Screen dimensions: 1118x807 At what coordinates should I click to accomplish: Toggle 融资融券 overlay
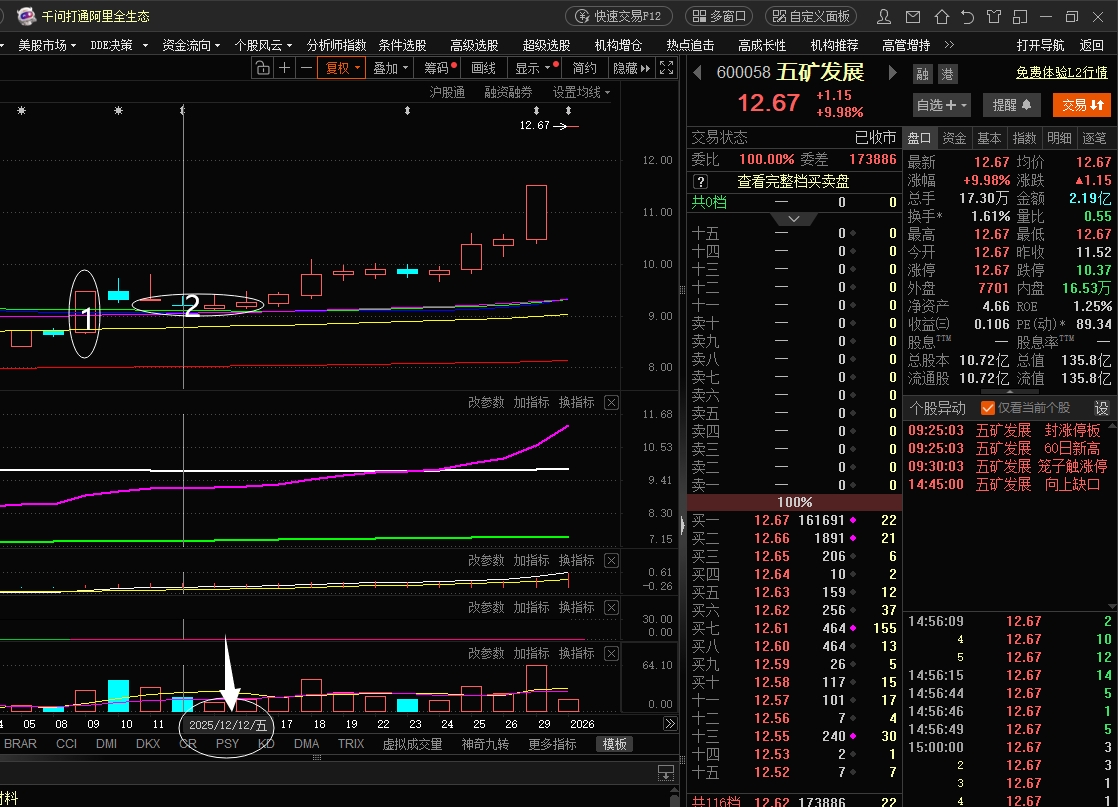[508, 92]
